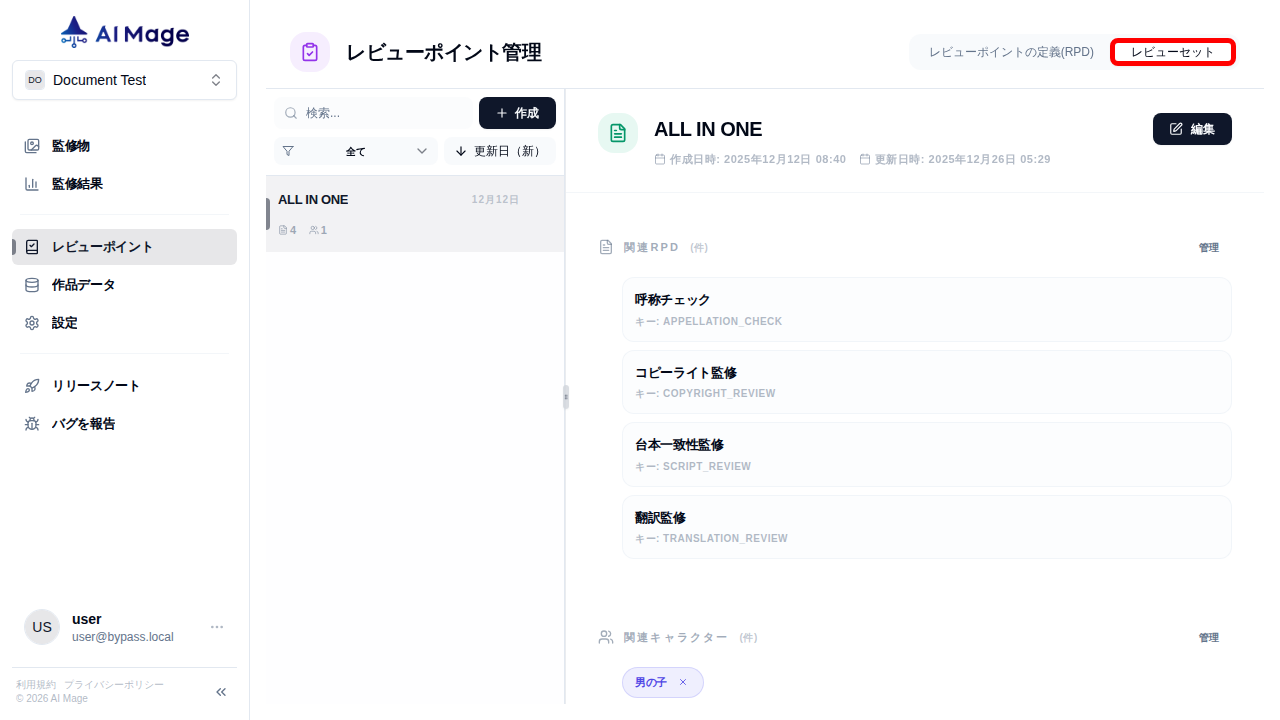Image resolution: width=1280 pixels, height=720 pixels.
Task: Open the 設定 gear icon
Action: [x=31, y=322]
